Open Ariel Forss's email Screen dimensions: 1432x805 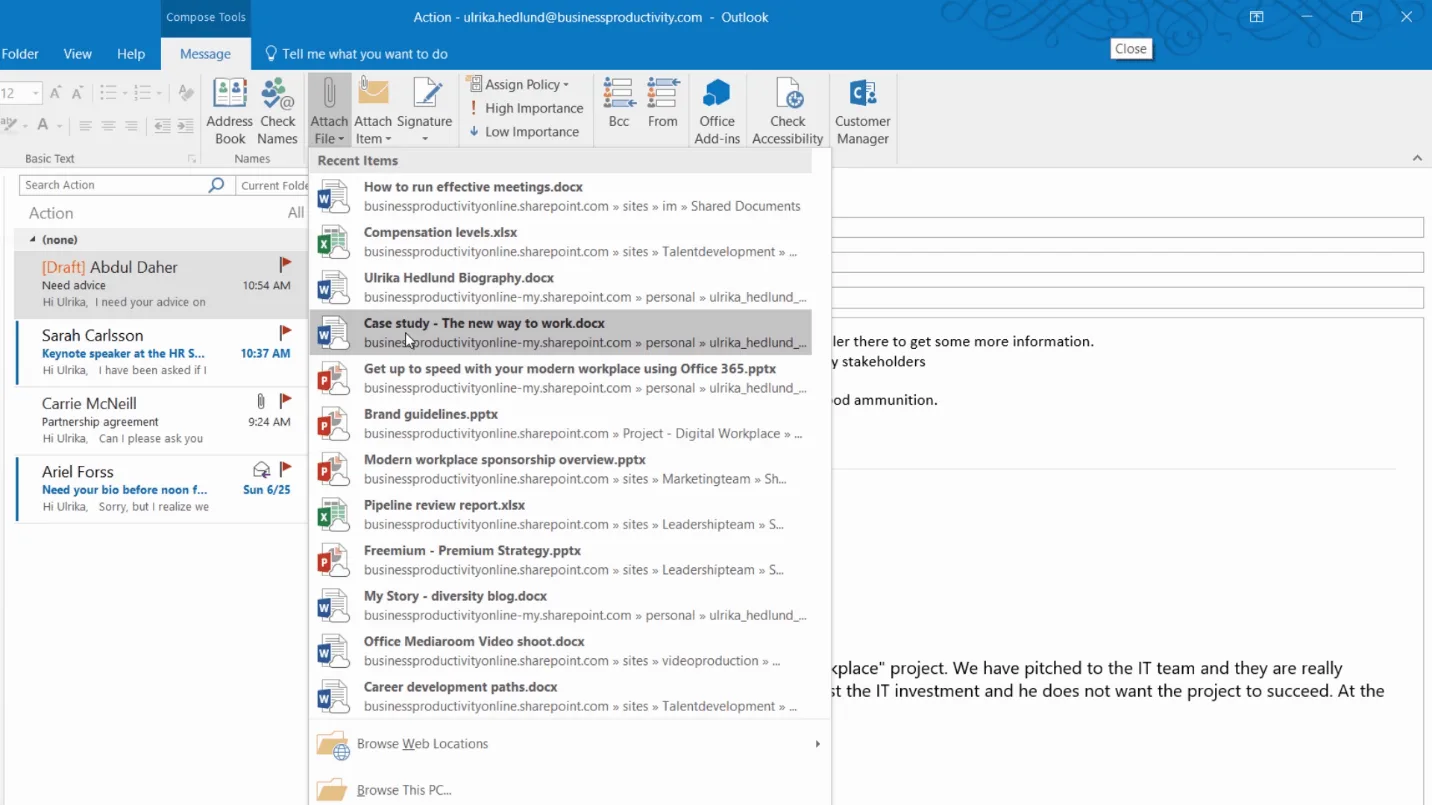[162, 488]
